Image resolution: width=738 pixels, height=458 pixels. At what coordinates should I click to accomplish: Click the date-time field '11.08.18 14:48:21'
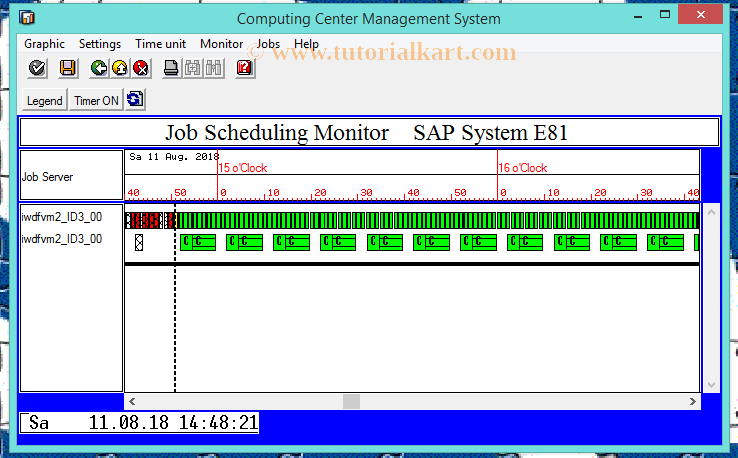pos(139,422)
